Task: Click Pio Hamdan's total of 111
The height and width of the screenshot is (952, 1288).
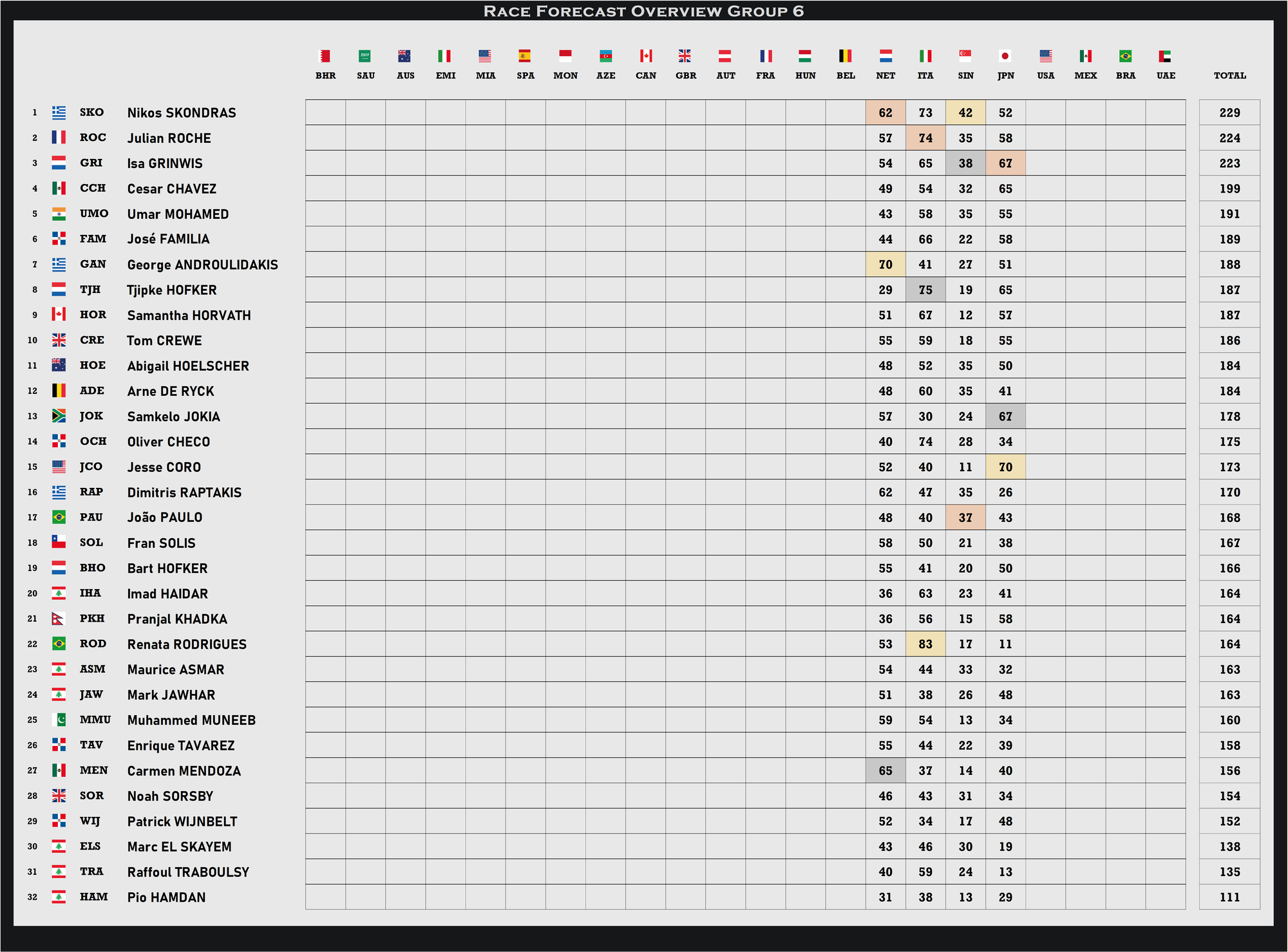Action: 1229,897
